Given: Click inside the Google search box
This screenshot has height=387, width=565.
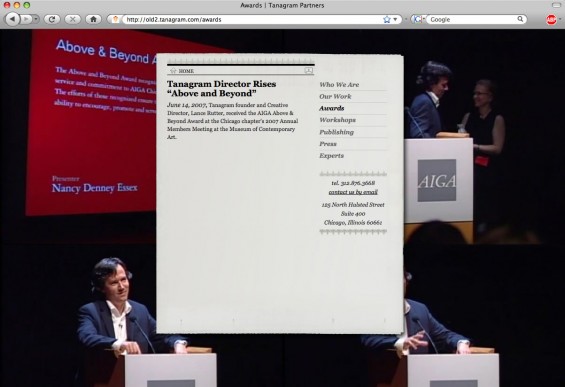Looking at the screenshot, I should pos(472,19).
